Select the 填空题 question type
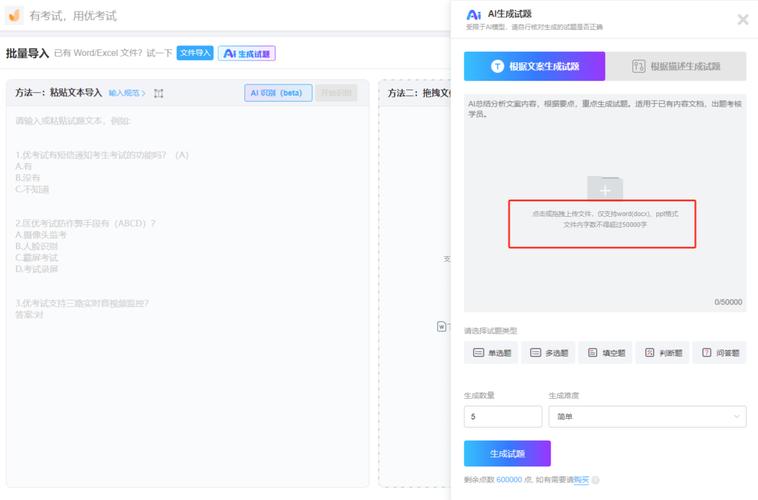 tap(605, 353)
